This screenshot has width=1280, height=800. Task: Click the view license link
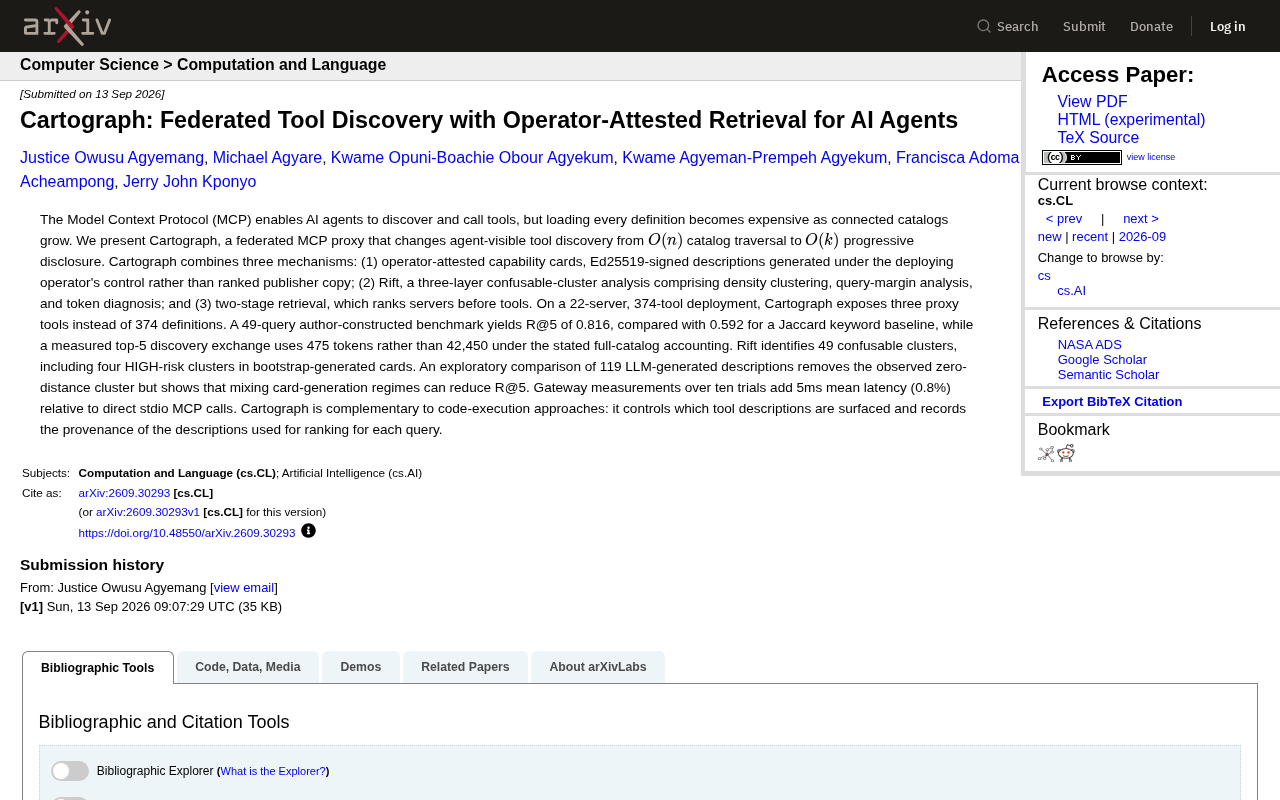pos(1151,157)
